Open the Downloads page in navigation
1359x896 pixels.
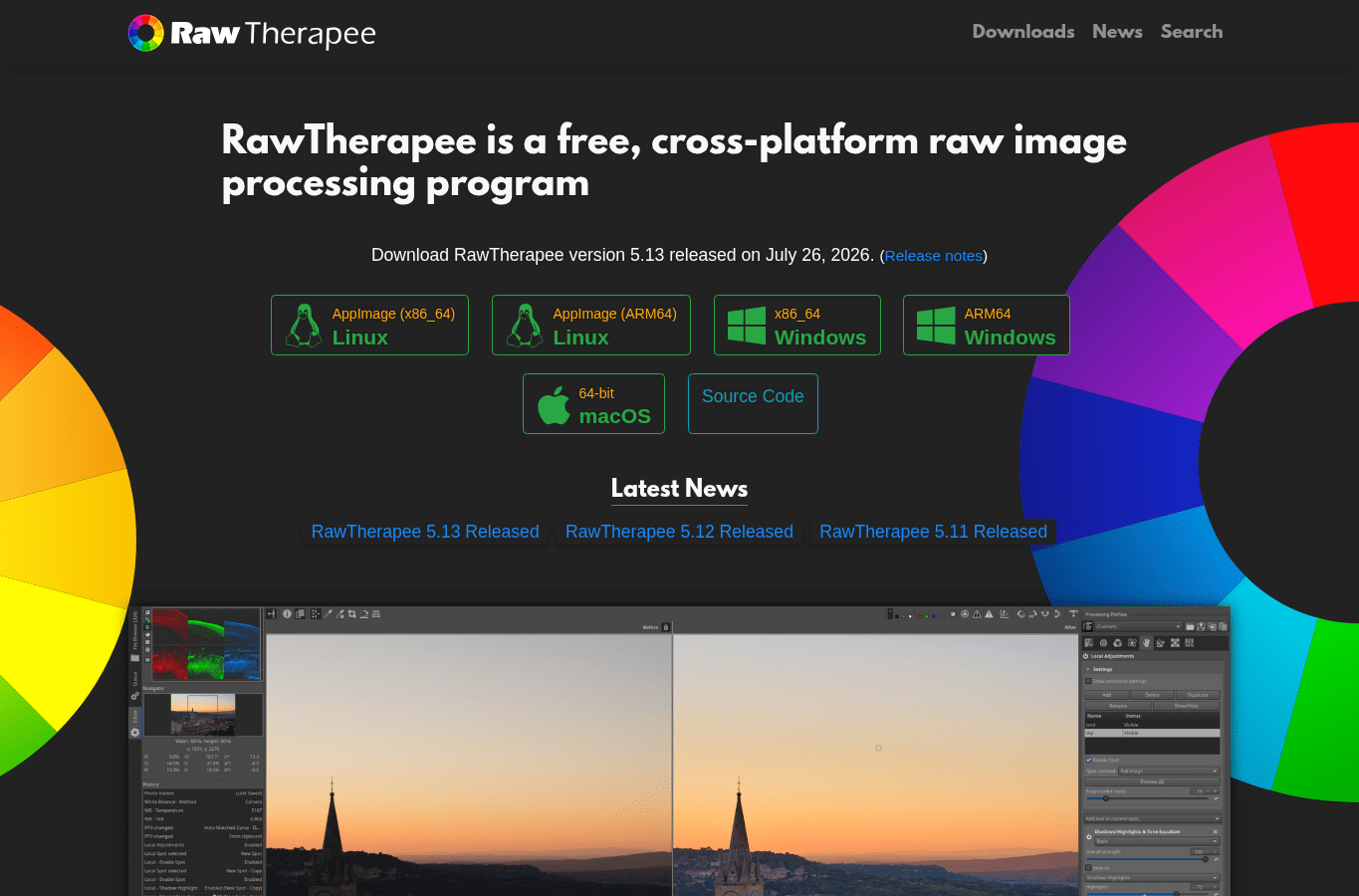1023,32
